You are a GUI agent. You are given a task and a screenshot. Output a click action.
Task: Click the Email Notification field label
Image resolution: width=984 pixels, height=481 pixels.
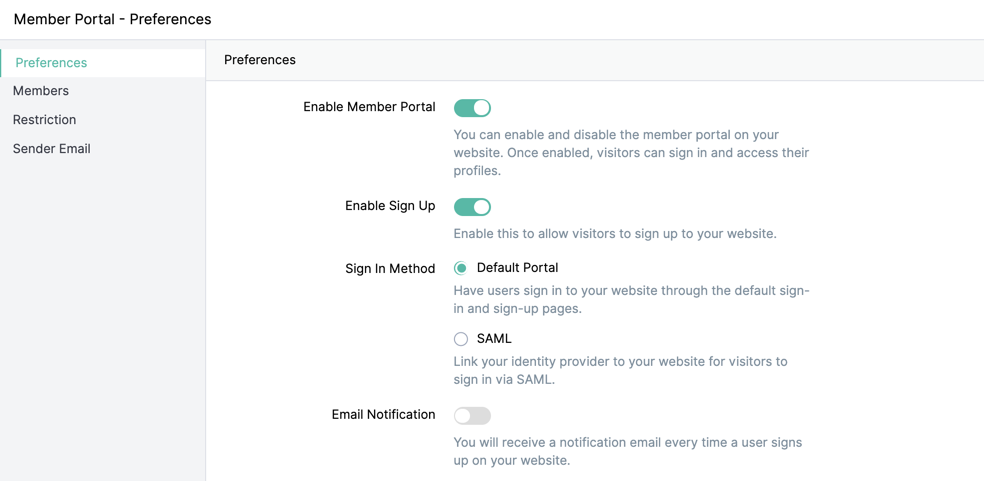click(x=383, y=415)
